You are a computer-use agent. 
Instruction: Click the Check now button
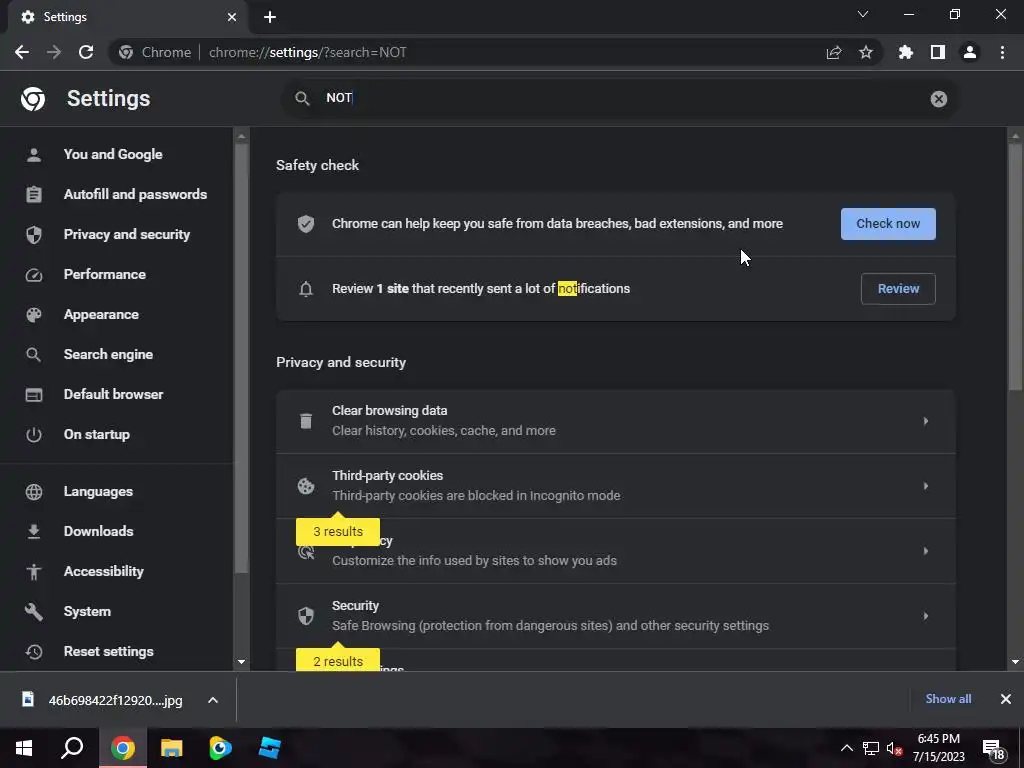[888, 224]
